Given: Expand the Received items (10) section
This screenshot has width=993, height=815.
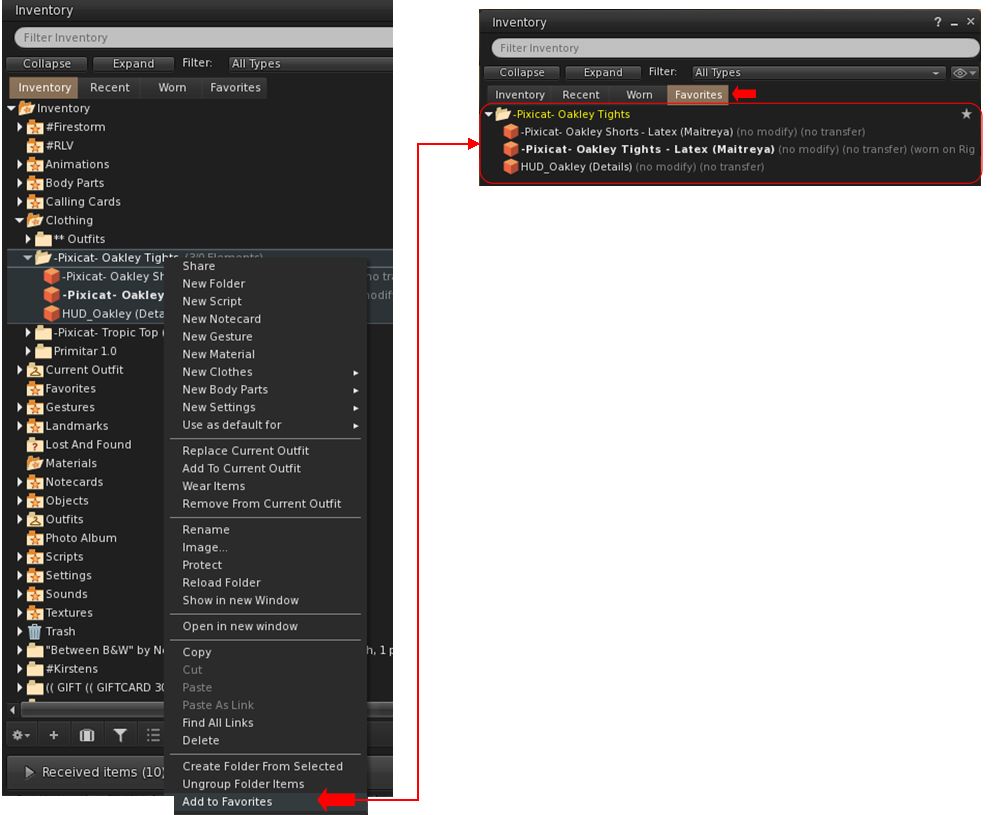Looking at the screenshot, I should (x=30, y=772).
